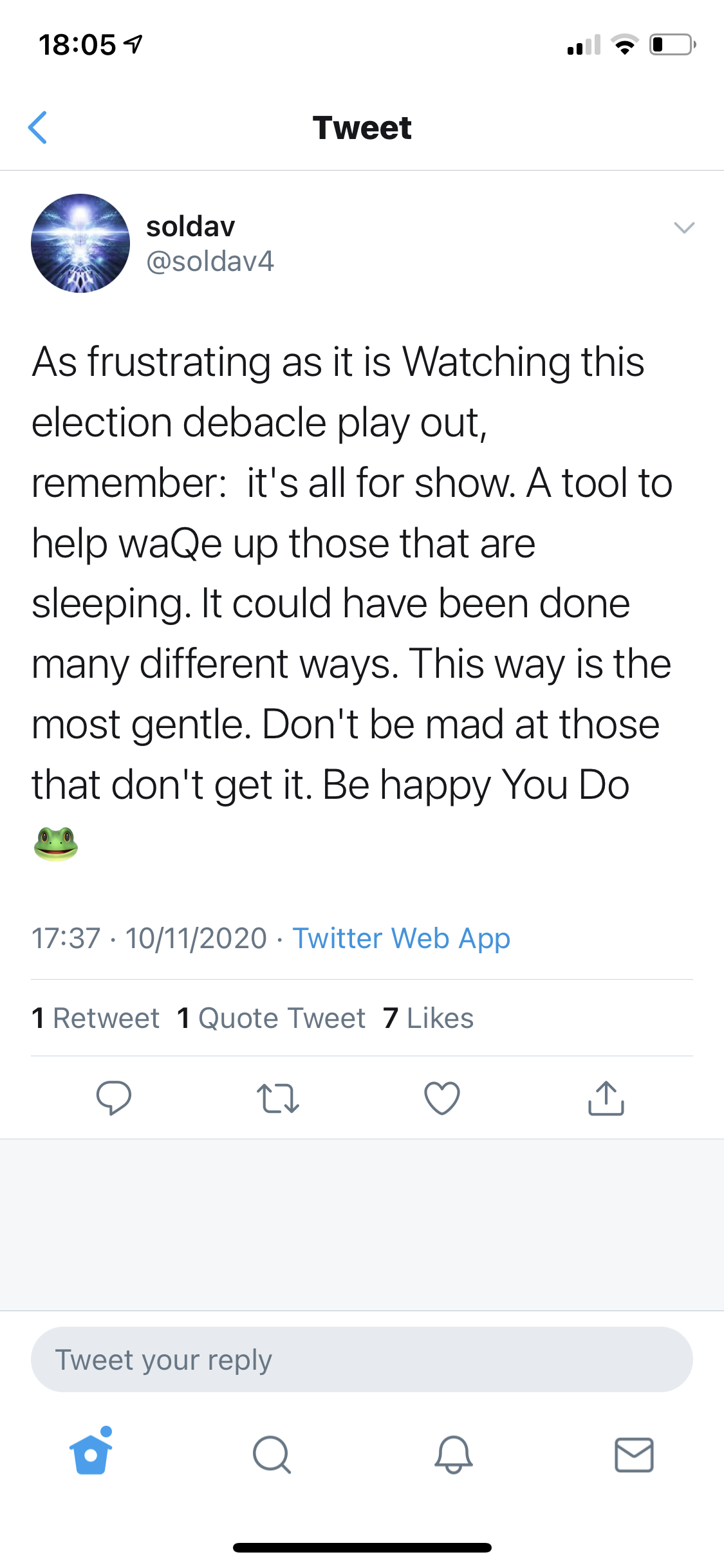
Task: Tap the battery status icon
Action: click(x=672, y=44)
